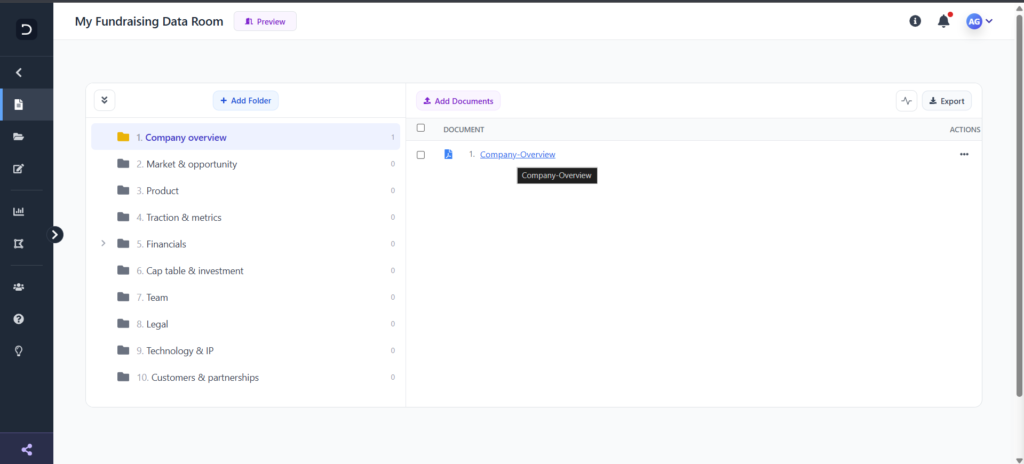
Task: Open the help question mark icon in the sidebar
Action: (x=18, y=319)
